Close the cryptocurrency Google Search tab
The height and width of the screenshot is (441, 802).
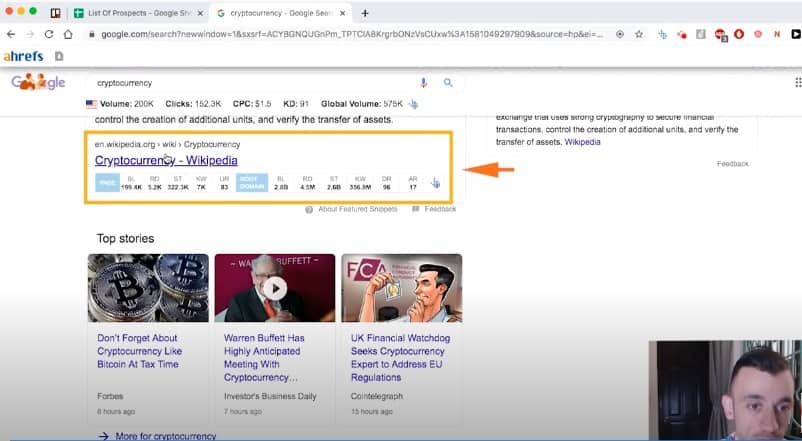(342, 13)
